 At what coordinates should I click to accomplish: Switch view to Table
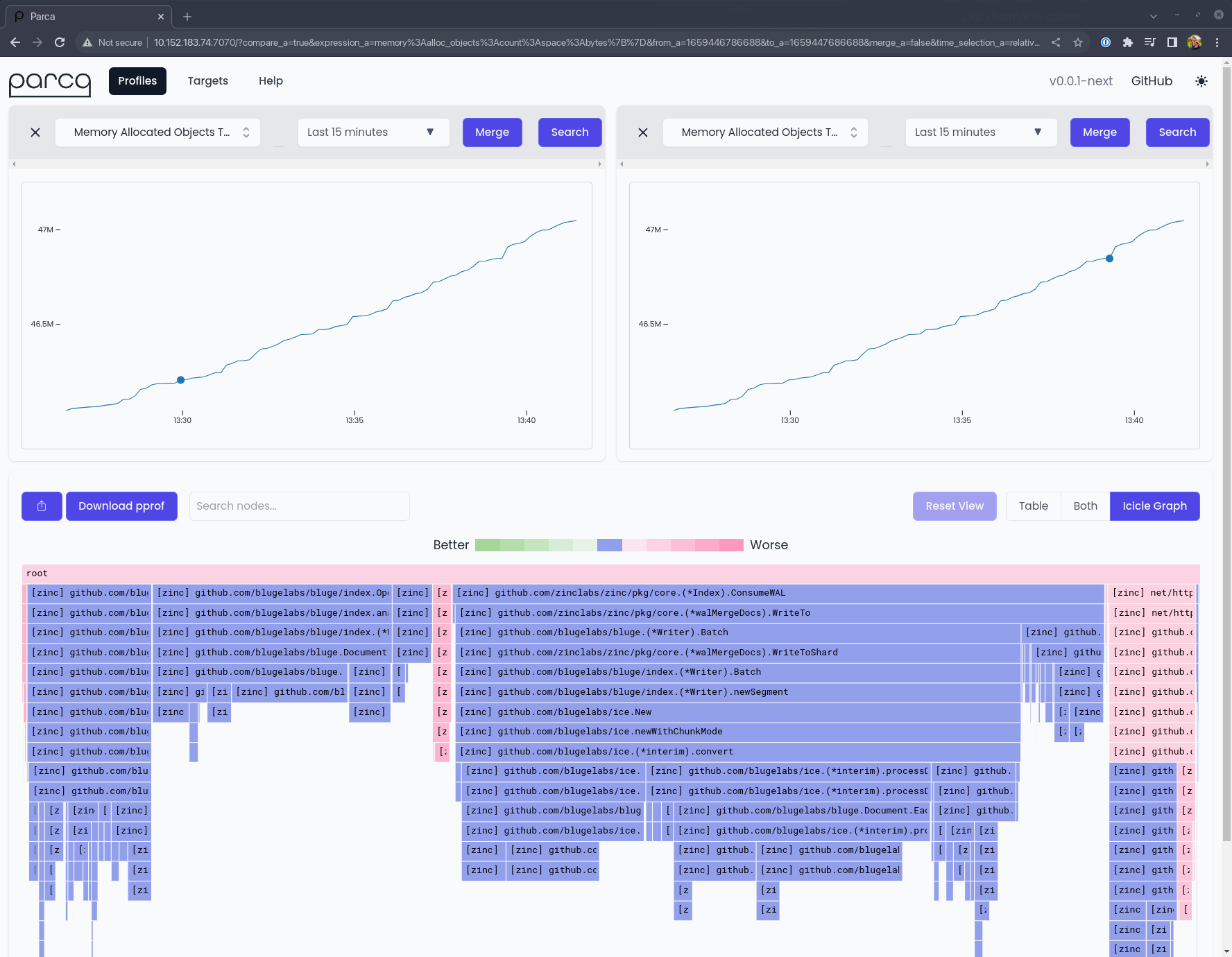click(x=1033, y=506)
